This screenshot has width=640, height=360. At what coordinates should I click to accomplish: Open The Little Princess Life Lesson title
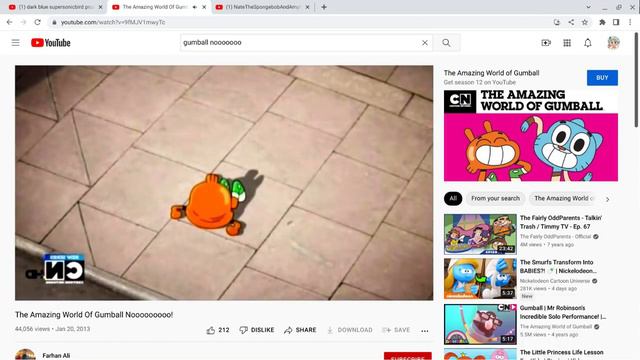[x=562, y=352]
